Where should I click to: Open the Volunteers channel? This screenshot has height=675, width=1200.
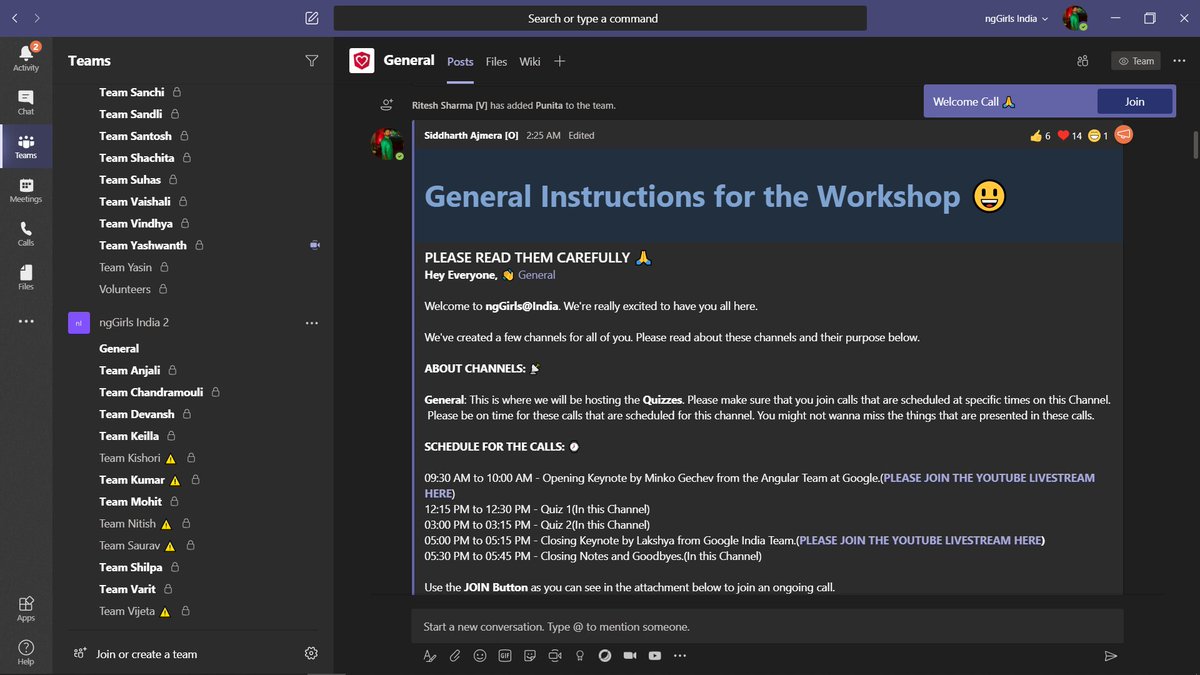(125, 289)
